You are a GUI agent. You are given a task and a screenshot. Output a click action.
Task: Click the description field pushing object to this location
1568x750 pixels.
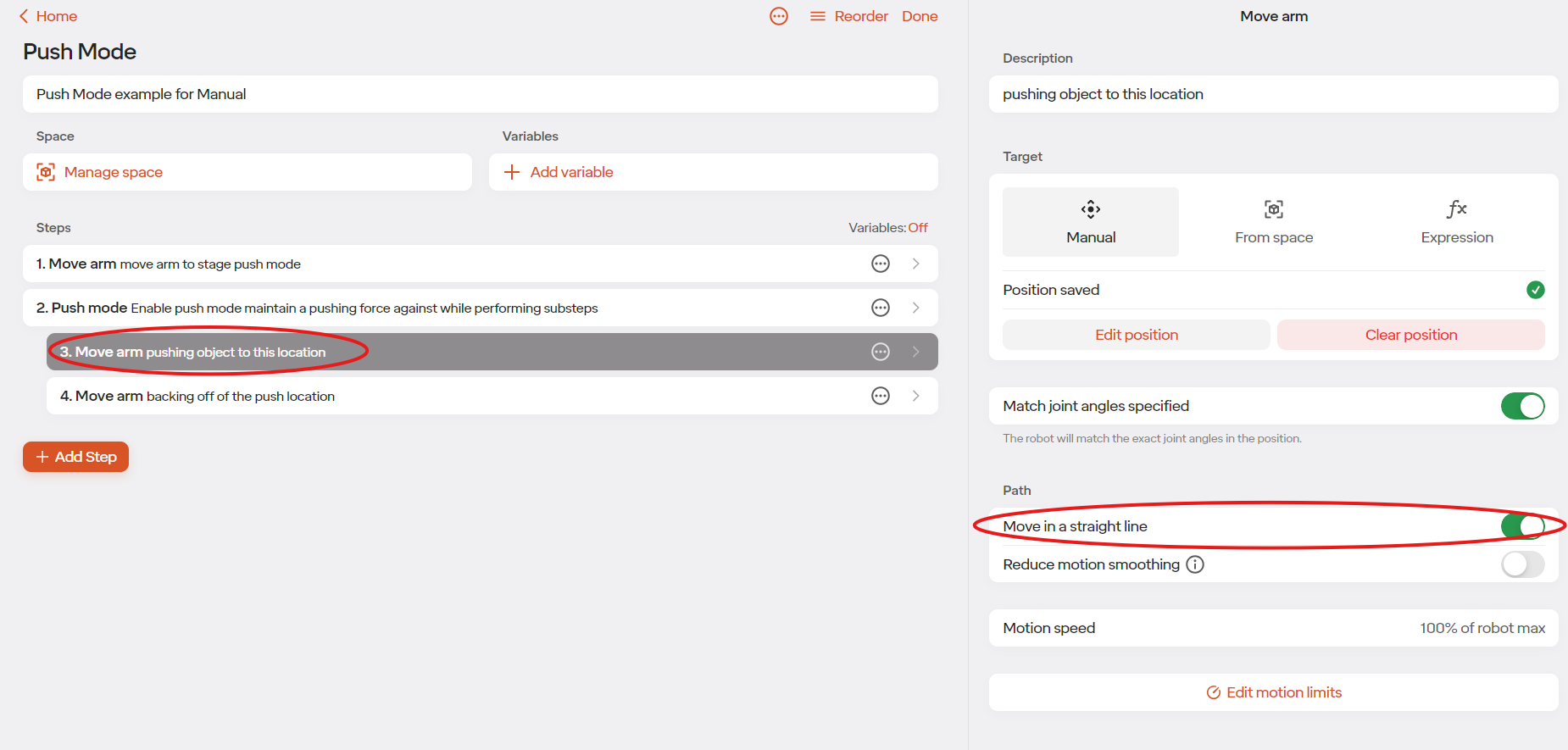[x=1274, y=94]
